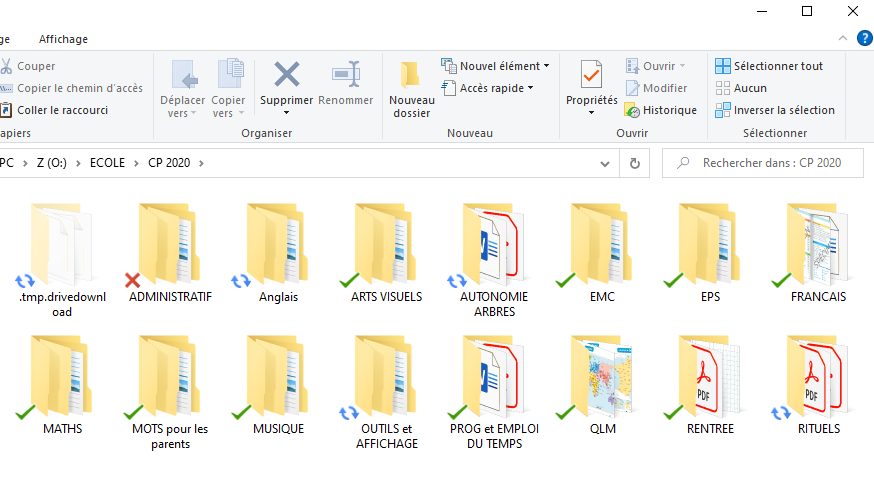Viewport: 874px width, 481px height.
Task: Click ECOLE in the breadcrumb path
Action: [x=107, y=162]
